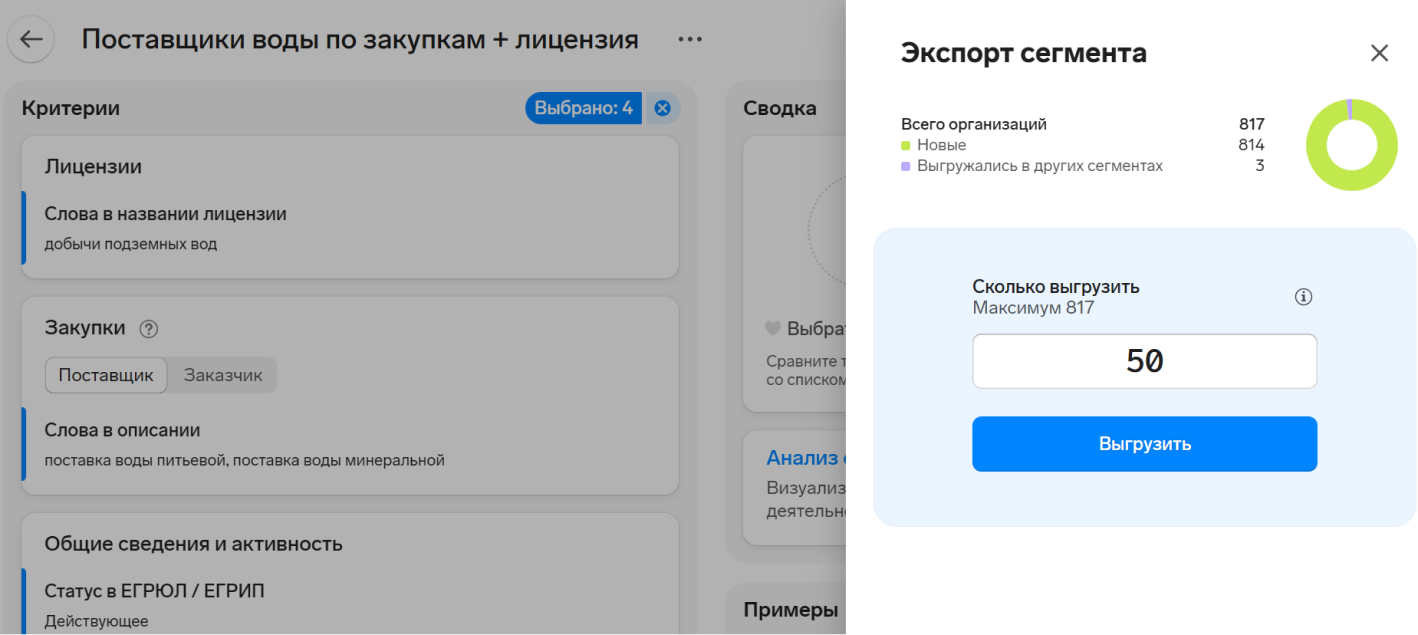
Task: Click the segment title Поставщики воды по закупкам
Action: pyautogui.click(x=360, y=40)
